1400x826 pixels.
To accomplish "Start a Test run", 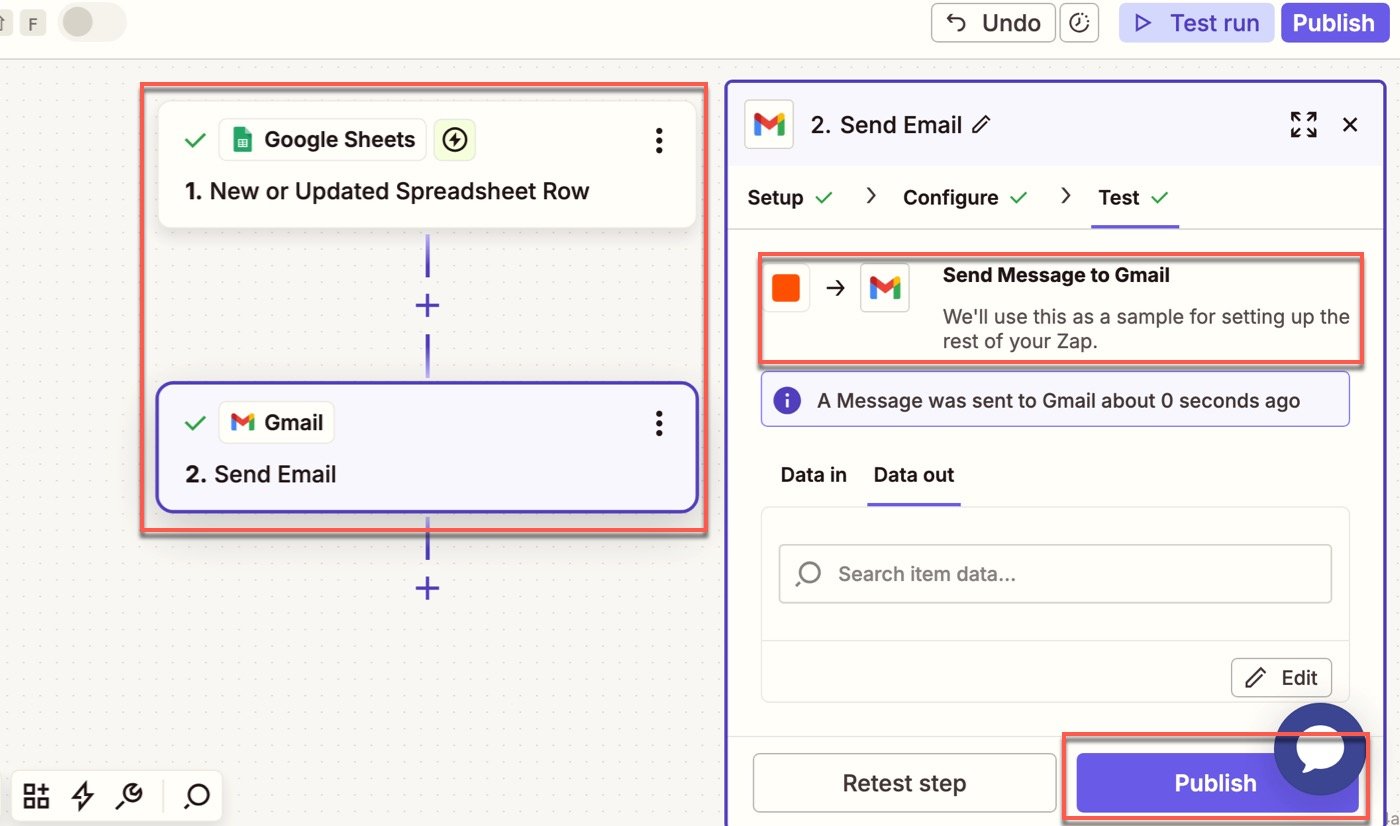I will 1196,23.
